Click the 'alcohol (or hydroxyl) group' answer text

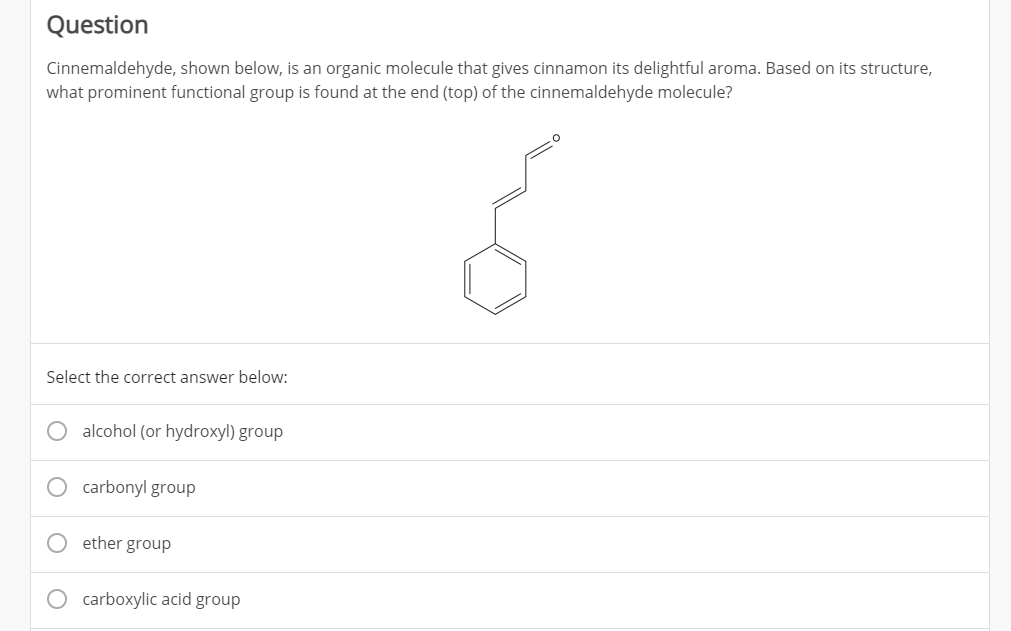click(182, 432)
